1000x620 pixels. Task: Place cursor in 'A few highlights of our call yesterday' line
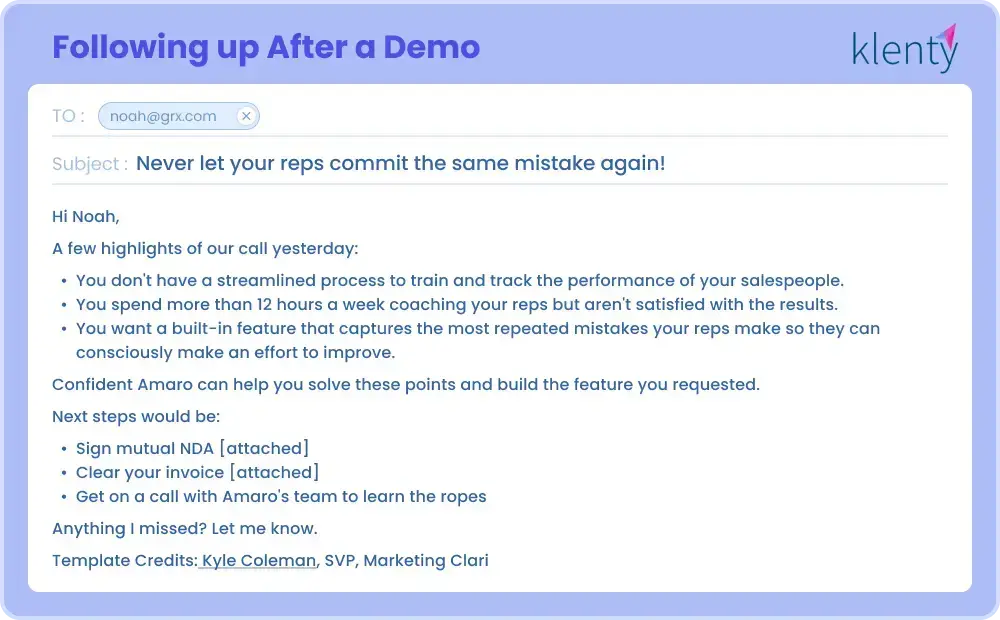click(205, 248)
